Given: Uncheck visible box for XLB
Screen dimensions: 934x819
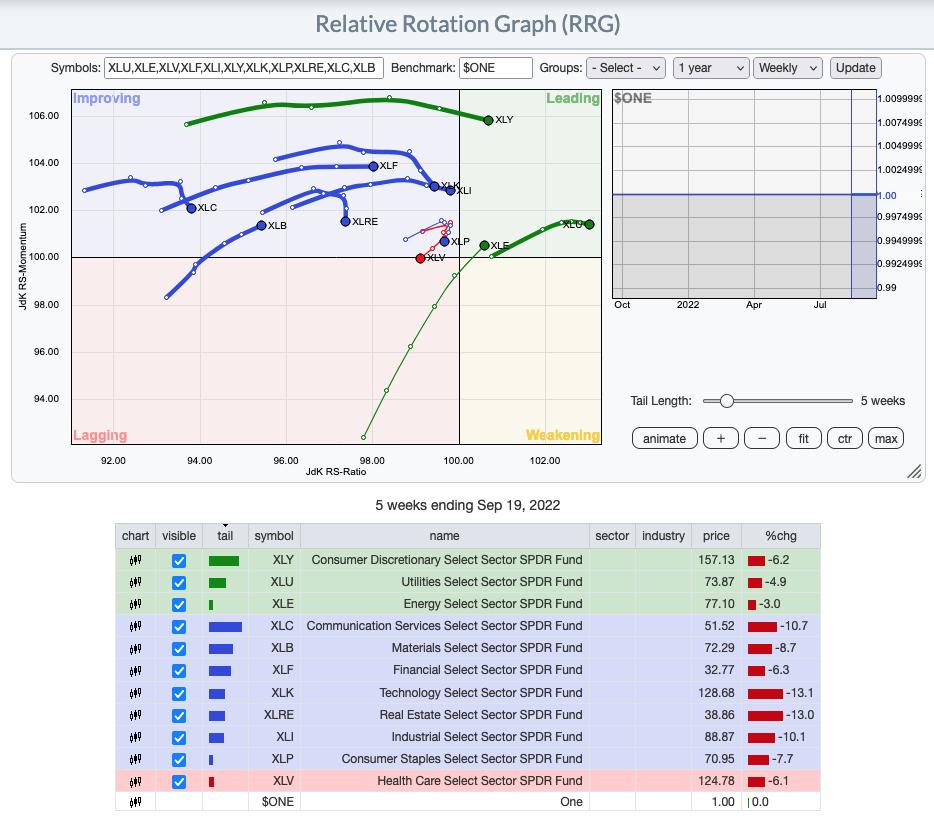Looking at the screenshot, I should [x=179, y=649].
